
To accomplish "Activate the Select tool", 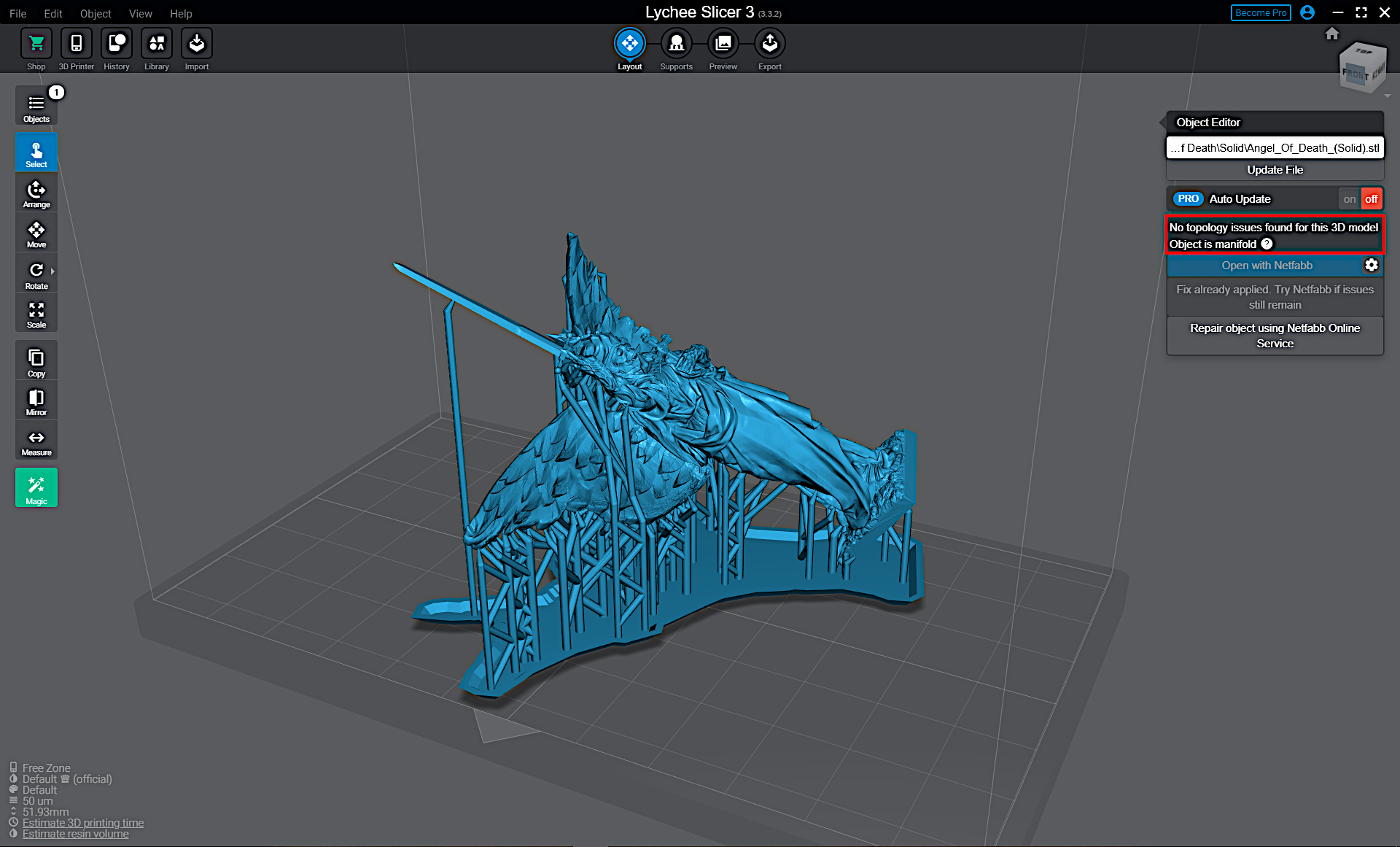I will [x=36, y=152].
